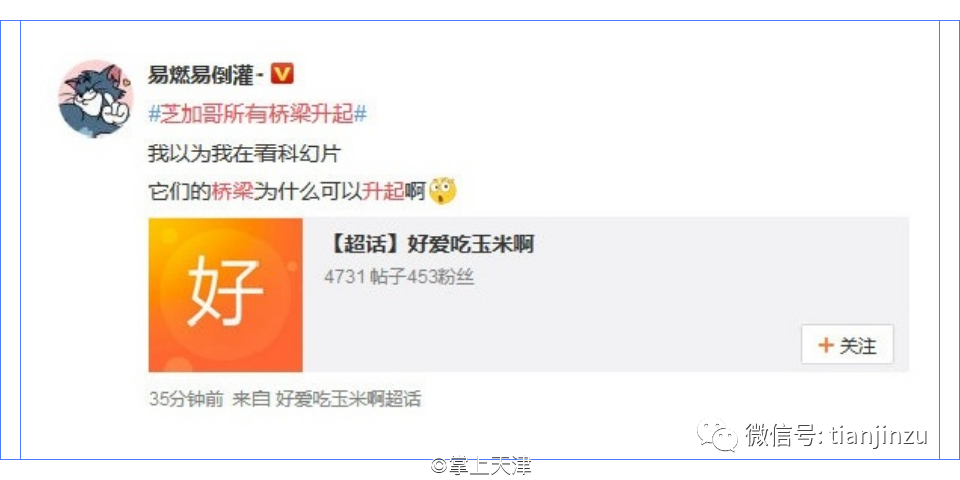Click the WeChat logo watermark
The image size is (960, 480).
[717, 434]
